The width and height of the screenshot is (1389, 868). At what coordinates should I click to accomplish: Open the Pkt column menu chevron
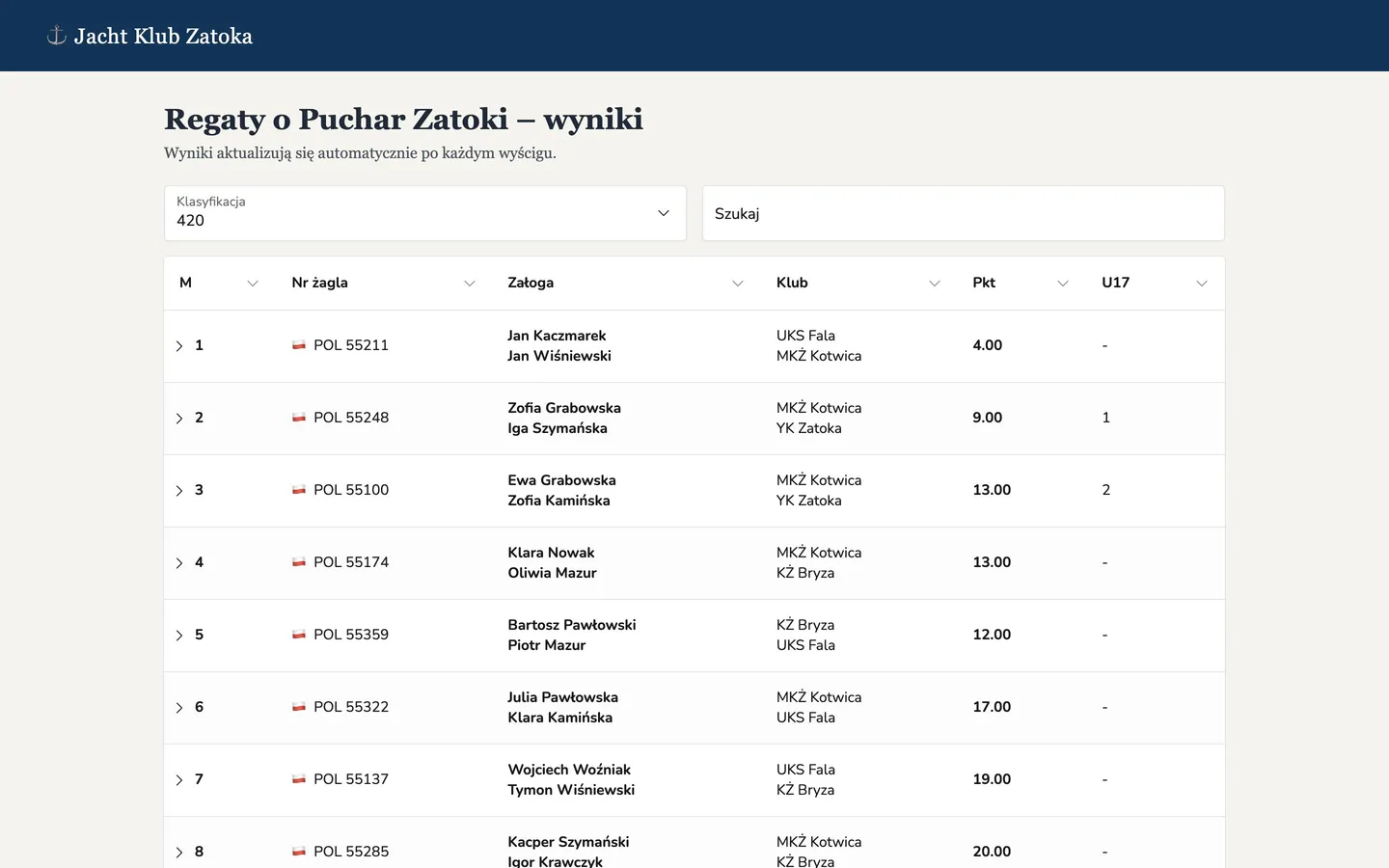pos(1063,284)
